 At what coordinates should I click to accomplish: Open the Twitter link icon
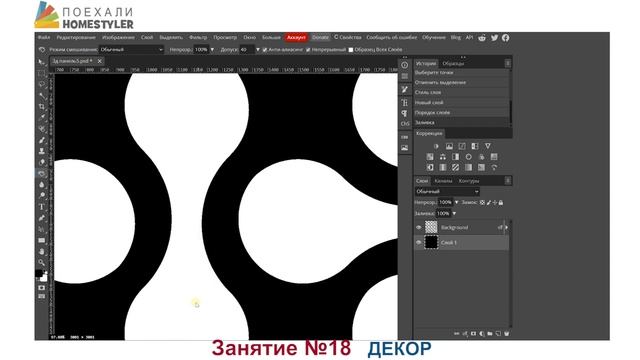click(x=494, y=38)
